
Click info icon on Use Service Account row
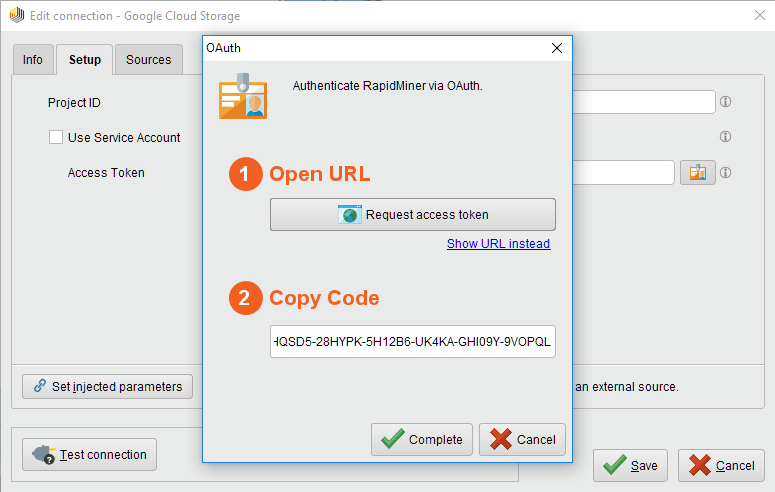click(726, 137)
